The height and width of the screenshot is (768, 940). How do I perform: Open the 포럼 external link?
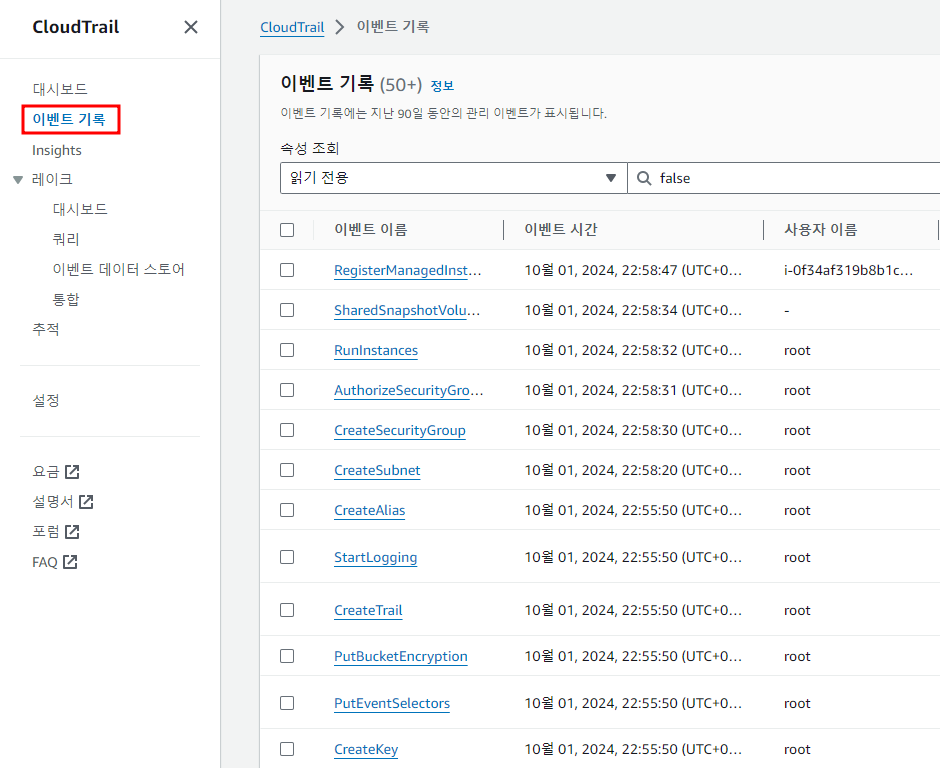[56, 532]
